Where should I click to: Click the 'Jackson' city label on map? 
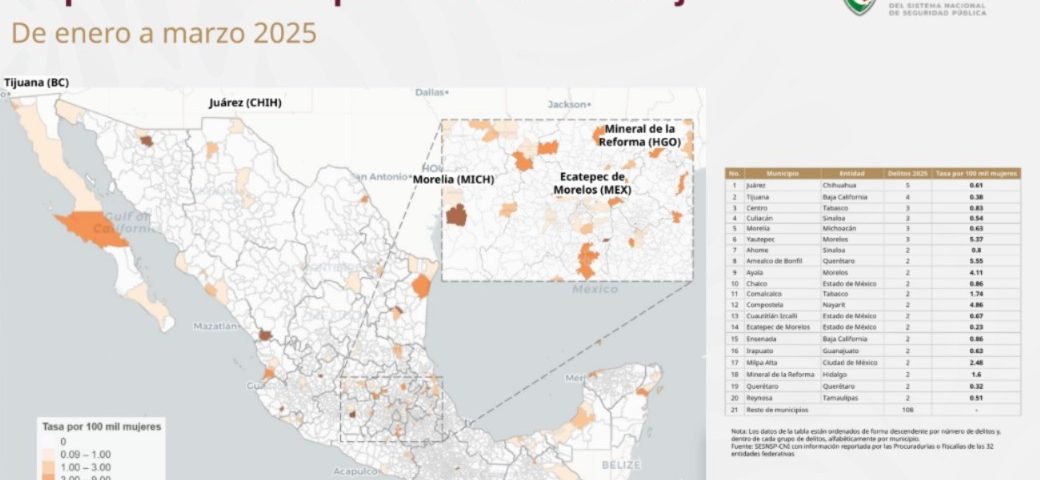[x=568, y=104]
